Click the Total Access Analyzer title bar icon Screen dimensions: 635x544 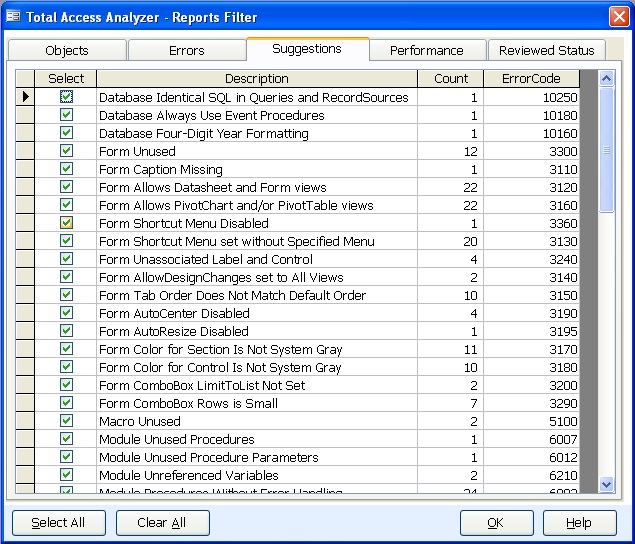pos(14,16)
